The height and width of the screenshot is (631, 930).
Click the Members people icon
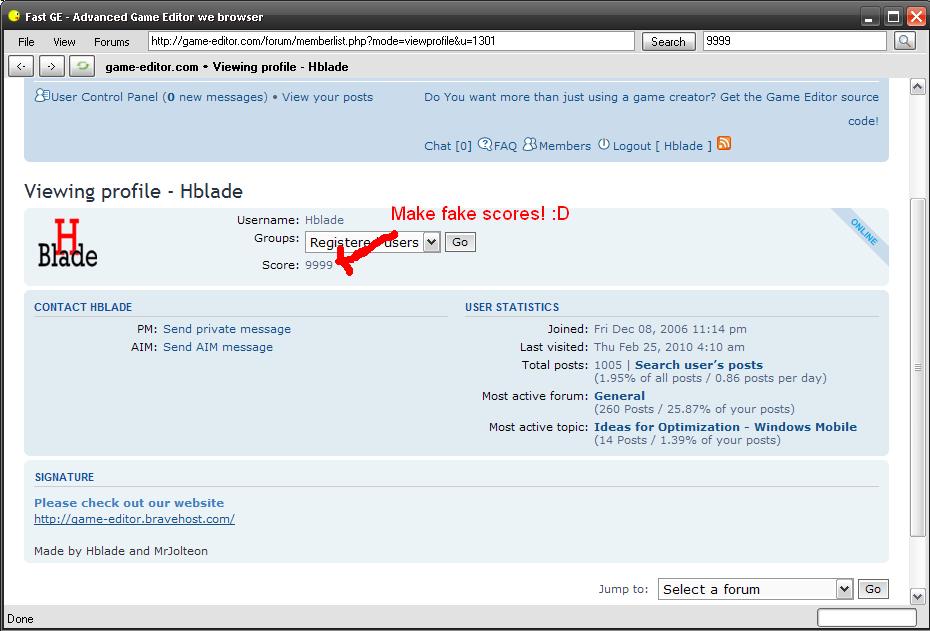coord(530,144)
